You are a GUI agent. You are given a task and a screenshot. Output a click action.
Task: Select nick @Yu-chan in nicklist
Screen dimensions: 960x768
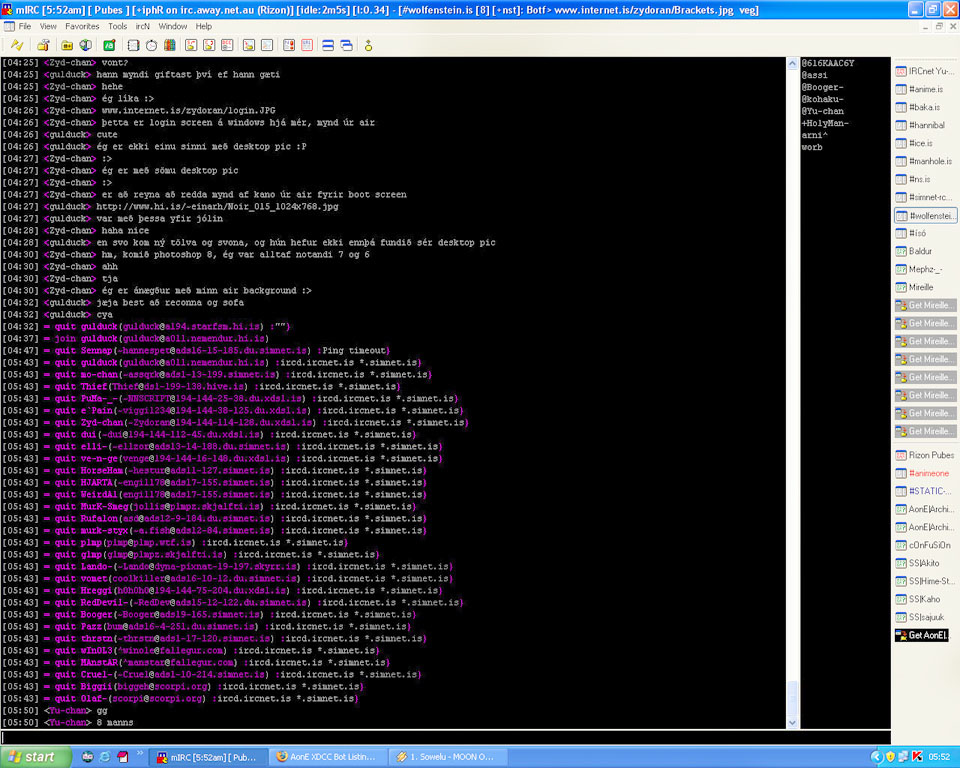pos(822,111)
